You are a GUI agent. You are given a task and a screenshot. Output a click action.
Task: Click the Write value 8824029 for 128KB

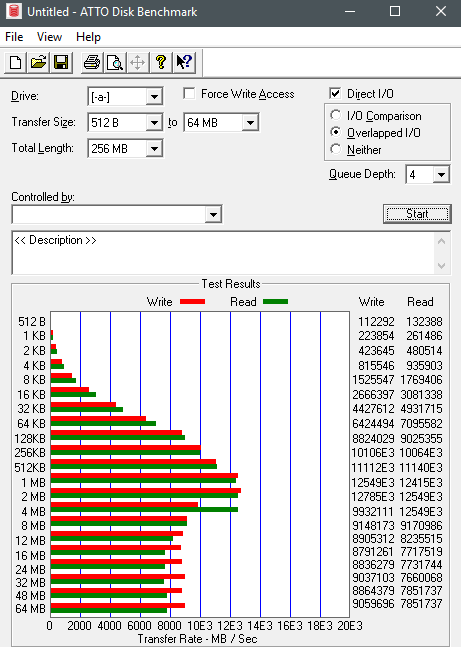373,439
